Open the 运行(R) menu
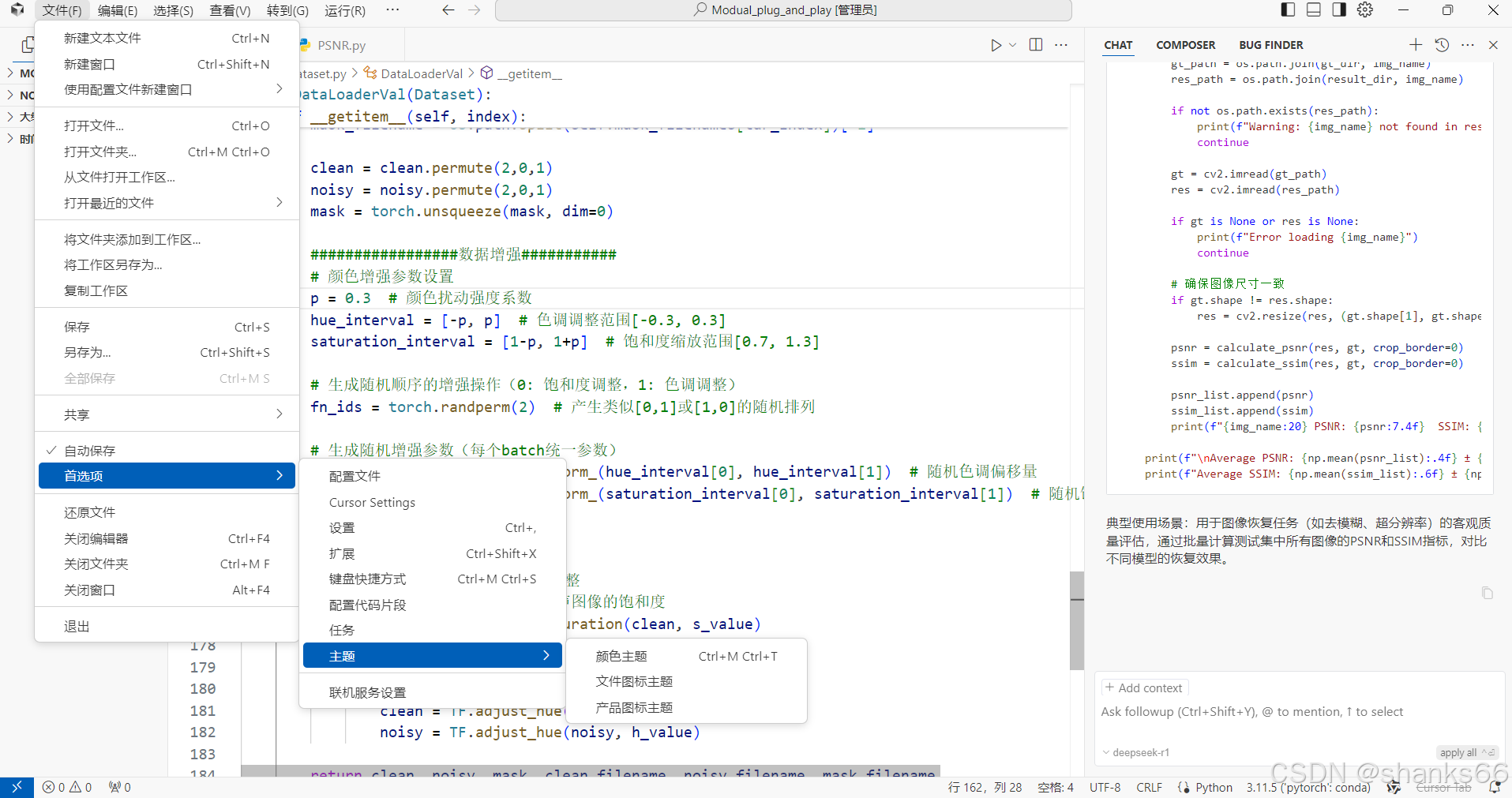This screenshot has height=798, width=1512. (x=345, y=10)
